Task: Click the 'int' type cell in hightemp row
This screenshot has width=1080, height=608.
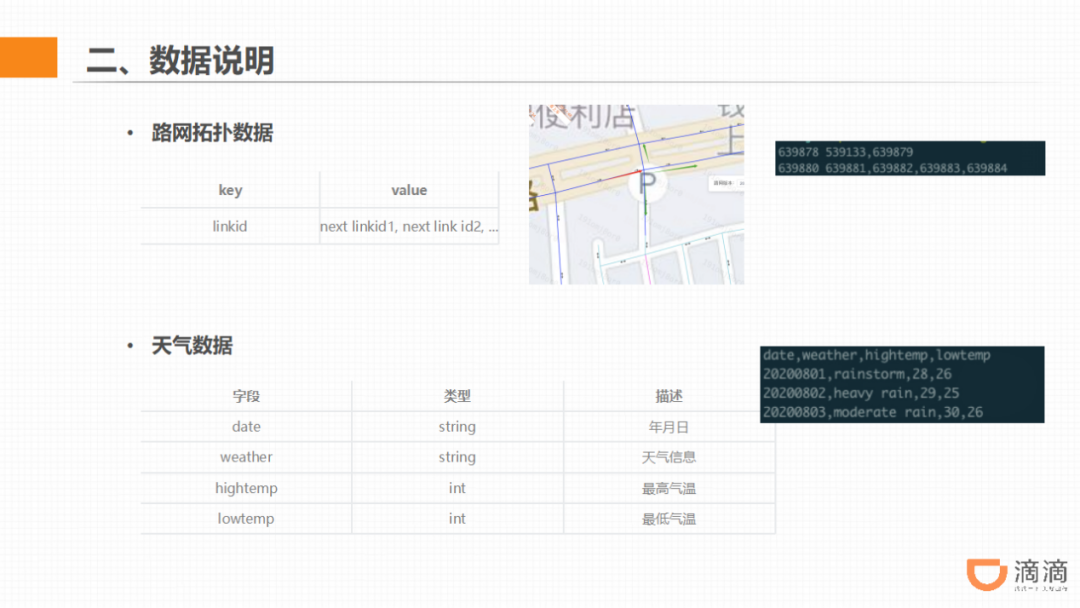Action: pyautogui.click(x=457, y=488)
